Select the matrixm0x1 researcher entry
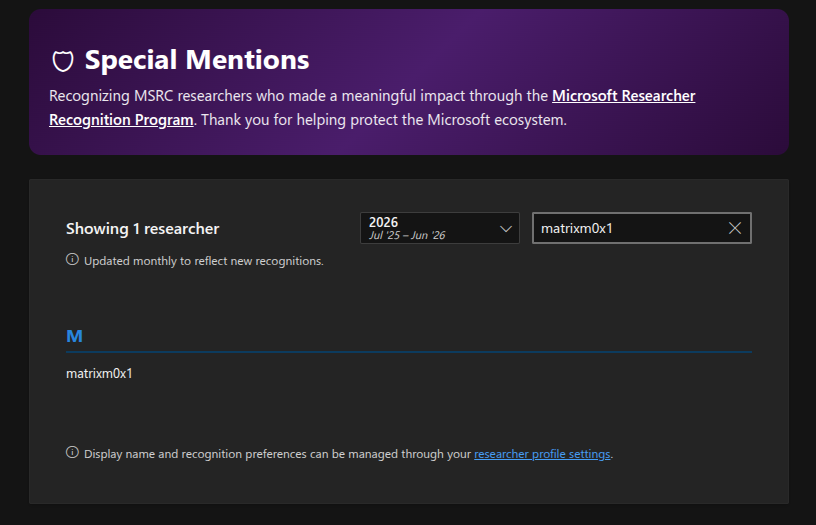816x525 pixels. click(x=99, y=374)
